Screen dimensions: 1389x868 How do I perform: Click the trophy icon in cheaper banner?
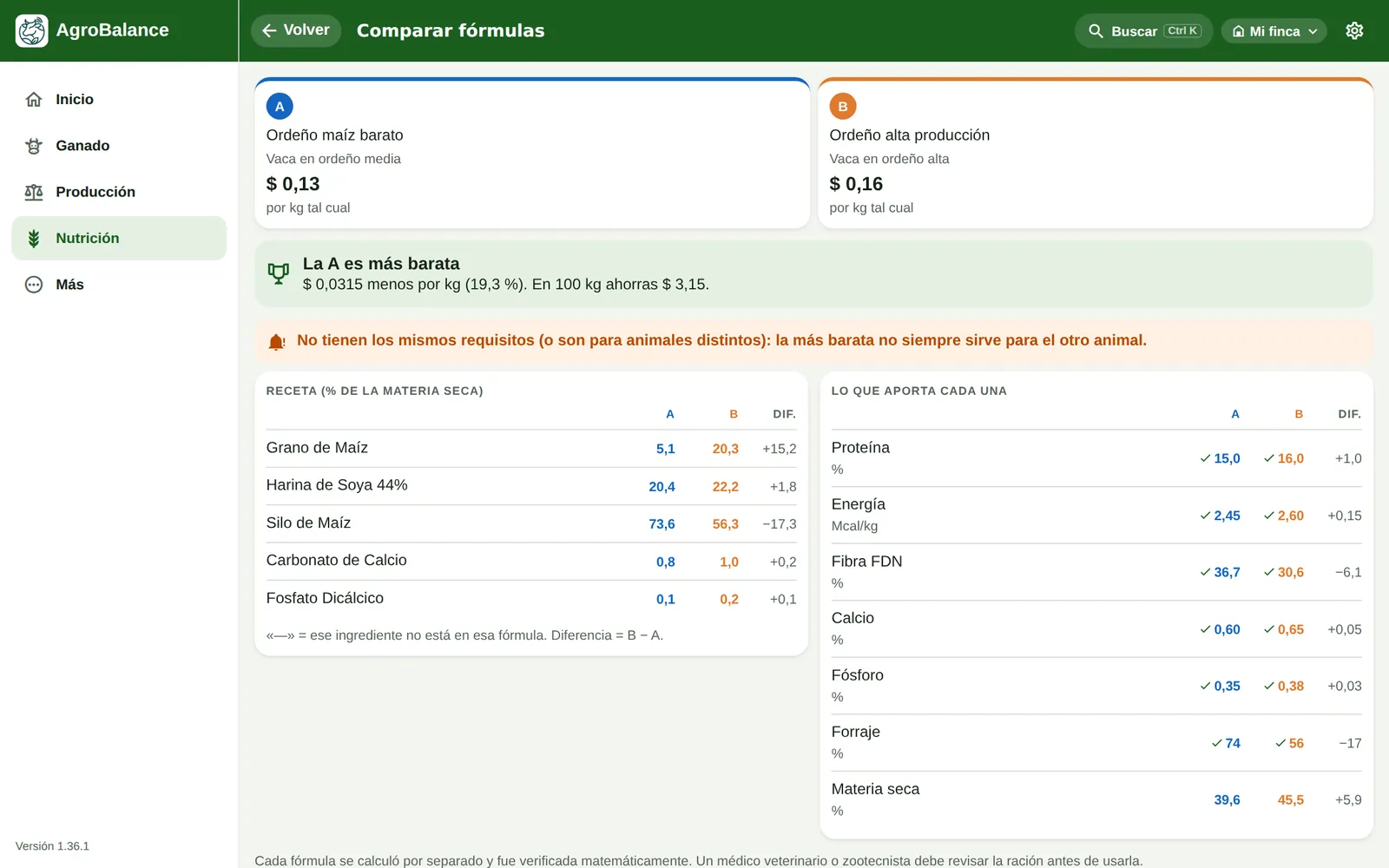pyautogui.click(x=278, y=273)
